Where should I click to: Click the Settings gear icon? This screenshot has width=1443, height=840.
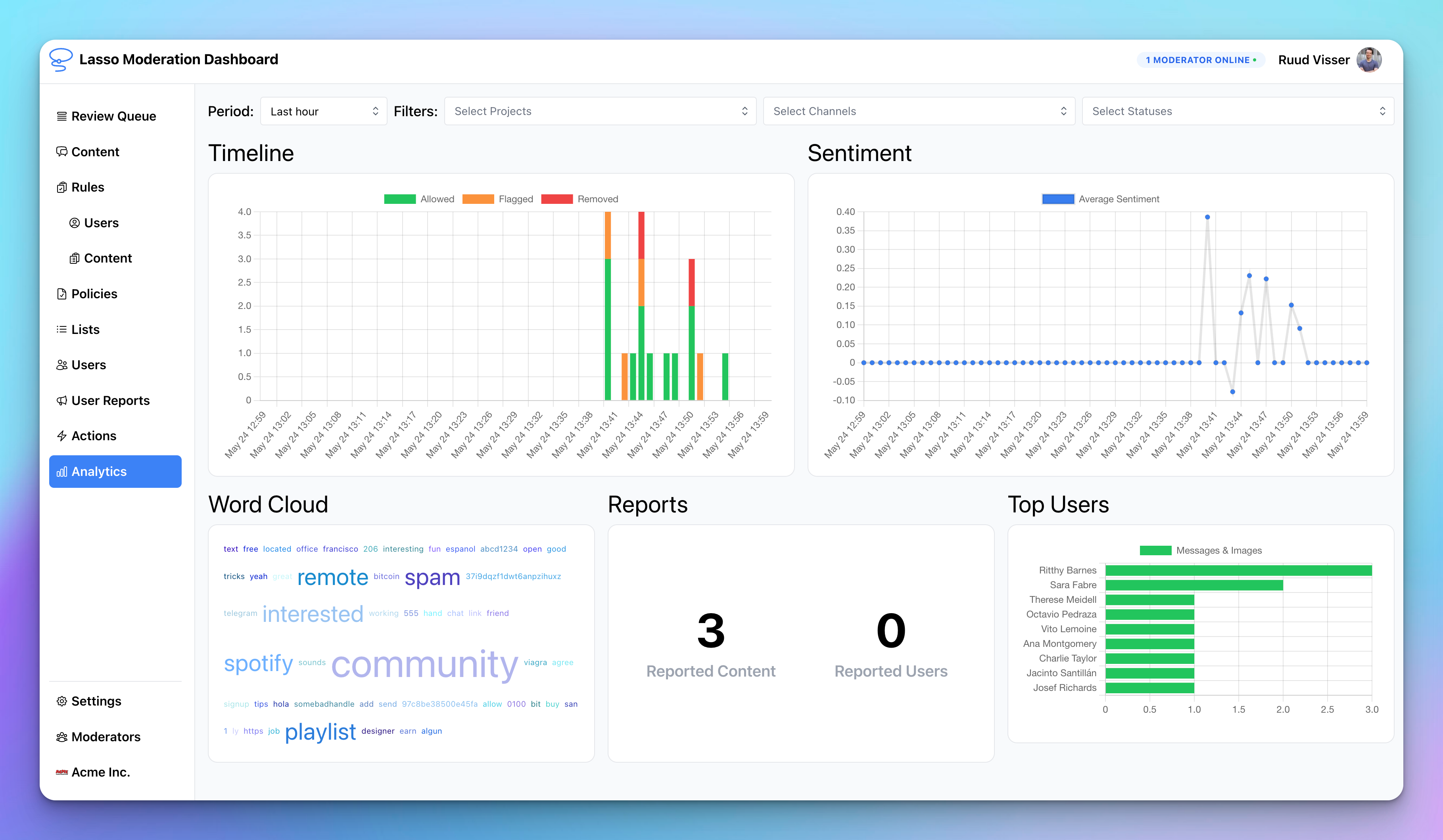click(61, 702)
